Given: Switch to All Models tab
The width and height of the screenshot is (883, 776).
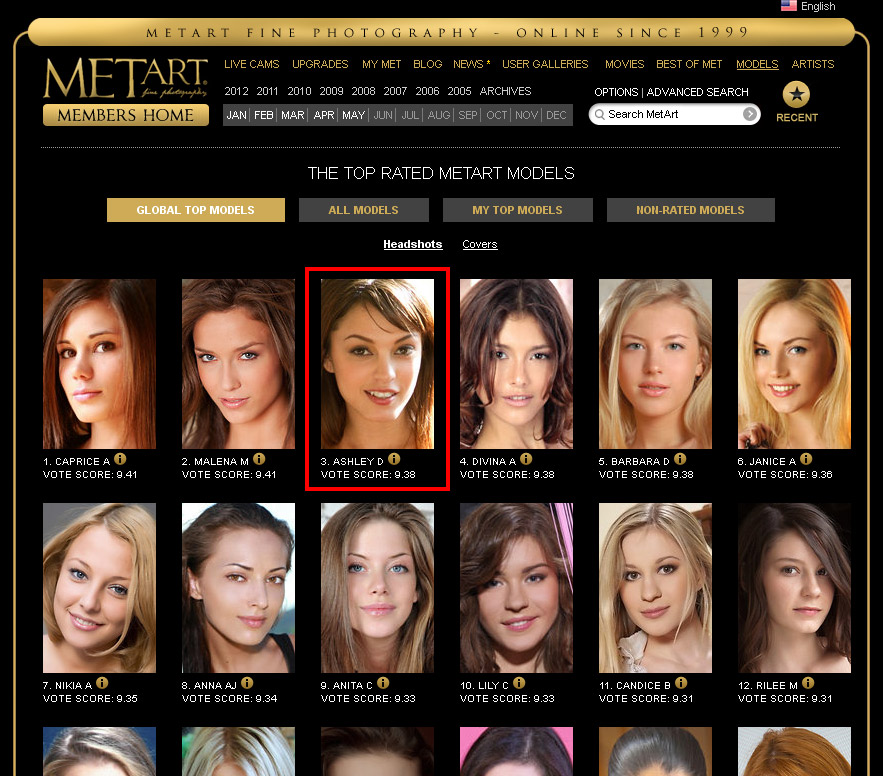Looking at the screenshot, I should pyautogui.click(x=364, y=210).
